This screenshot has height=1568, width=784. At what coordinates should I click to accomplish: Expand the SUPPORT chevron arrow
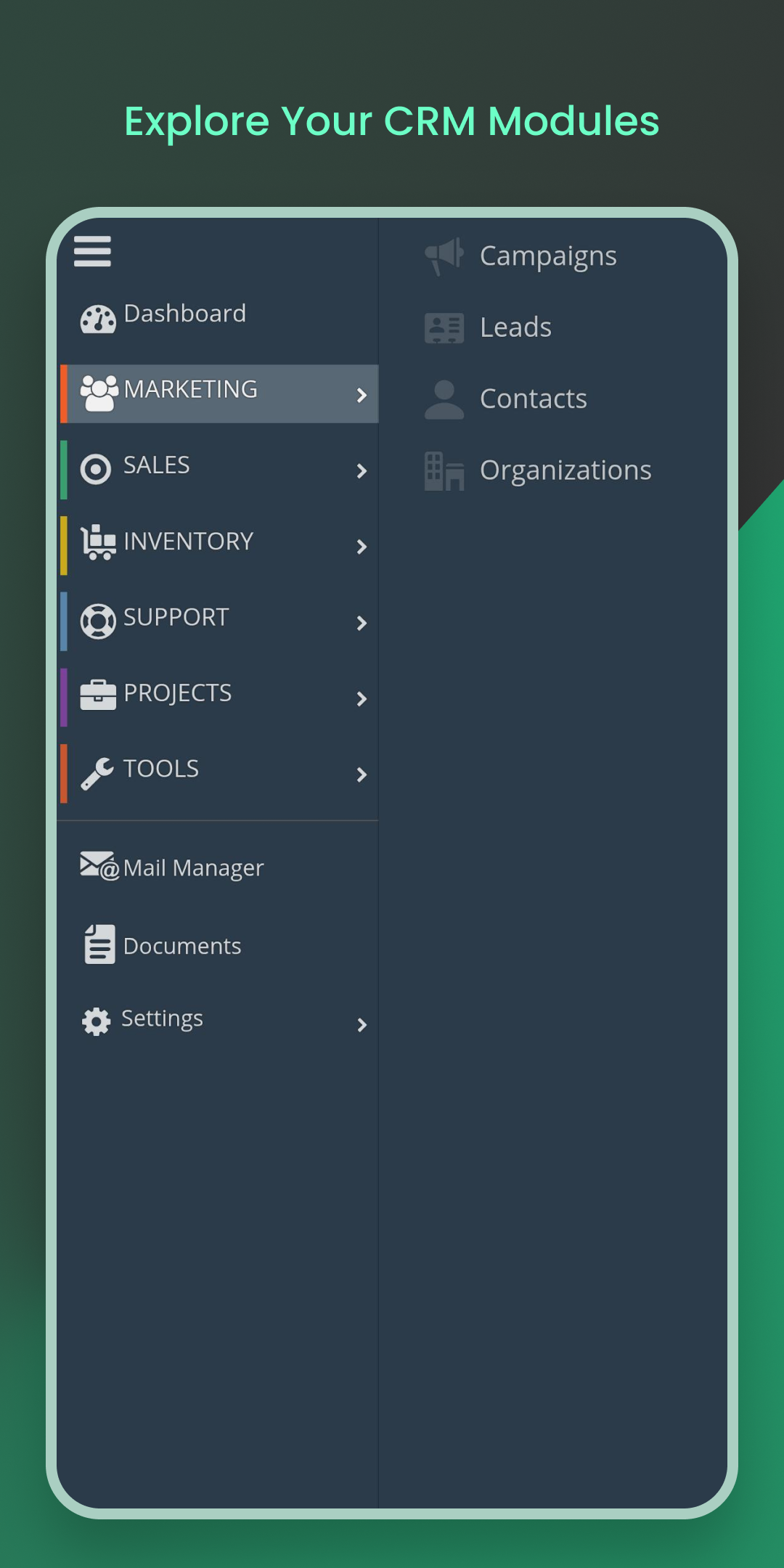click(362, 623)
